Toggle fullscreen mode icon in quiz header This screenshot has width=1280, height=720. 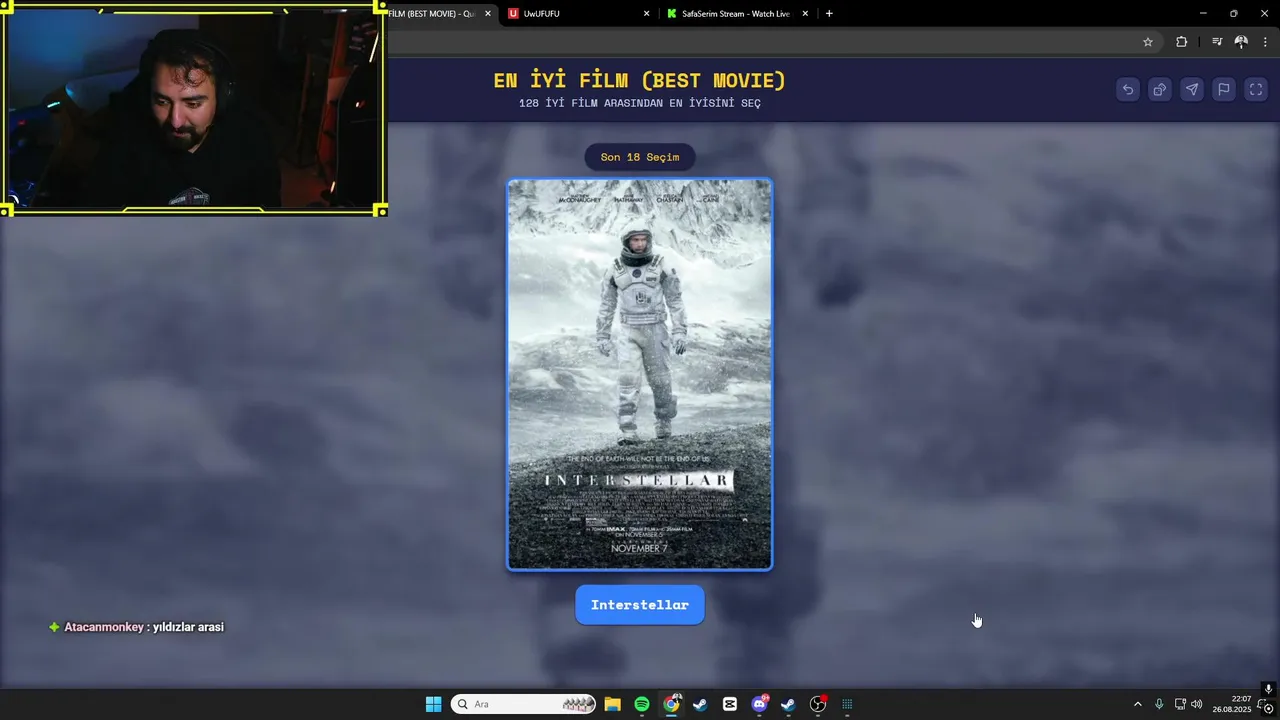(1256, 90)
